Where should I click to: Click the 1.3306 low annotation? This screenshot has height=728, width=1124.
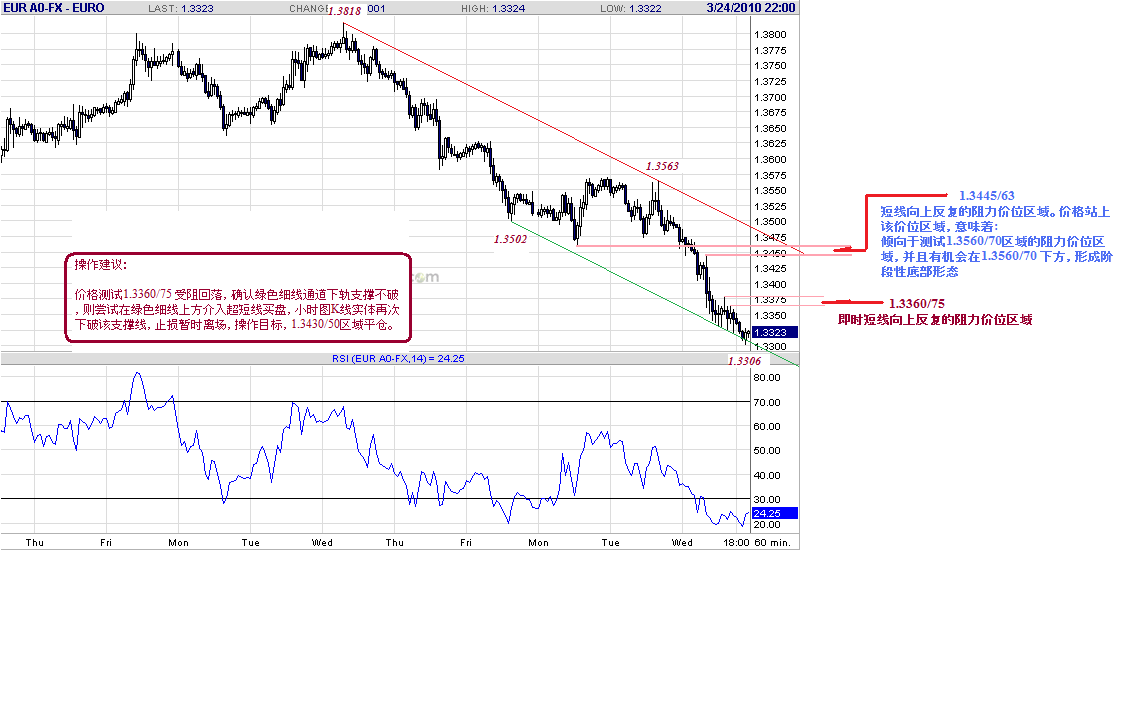[744, 361]
